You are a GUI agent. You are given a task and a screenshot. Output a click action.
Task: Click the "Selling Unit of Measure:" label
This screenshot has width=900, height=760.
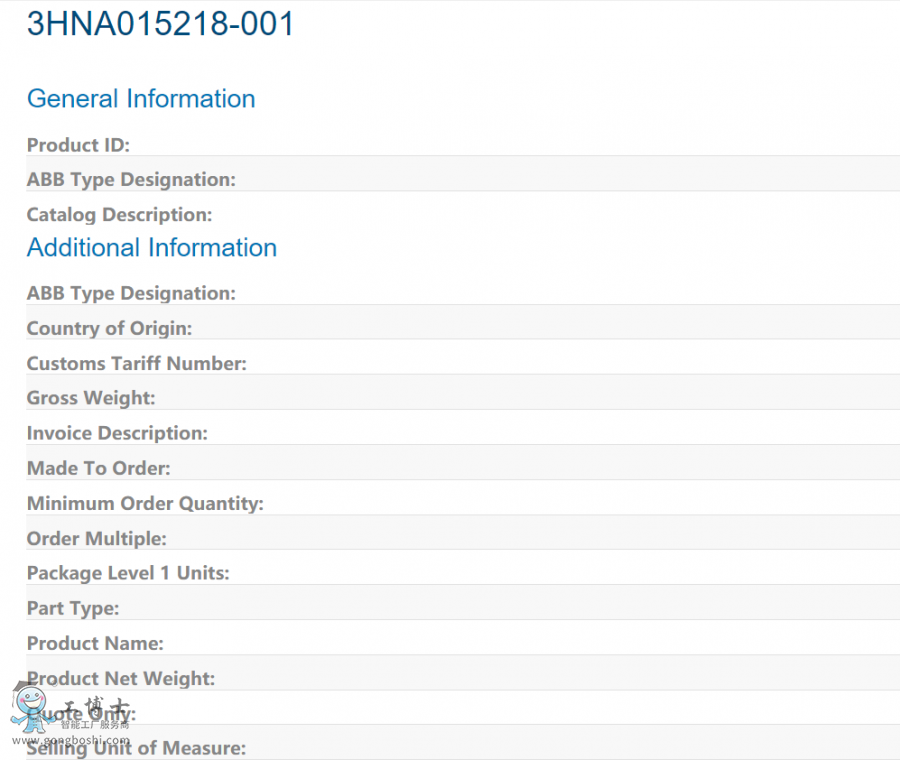[x=137, y=748]
